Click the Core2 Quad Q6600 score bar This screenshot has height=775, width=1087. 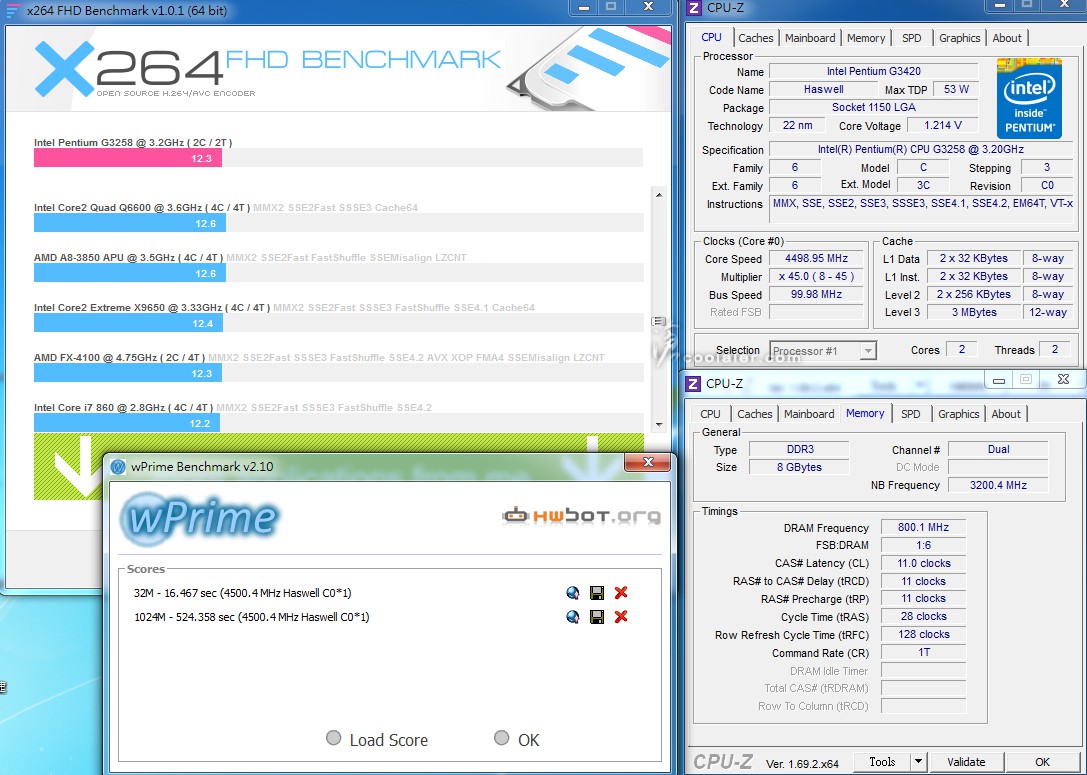tap(130, 223)
